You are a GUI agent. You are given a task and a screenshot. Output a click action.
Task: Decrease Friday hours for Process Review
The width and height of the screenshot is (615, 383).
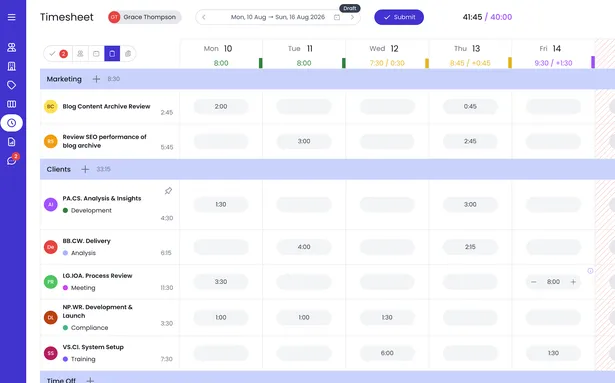(533, 282)
